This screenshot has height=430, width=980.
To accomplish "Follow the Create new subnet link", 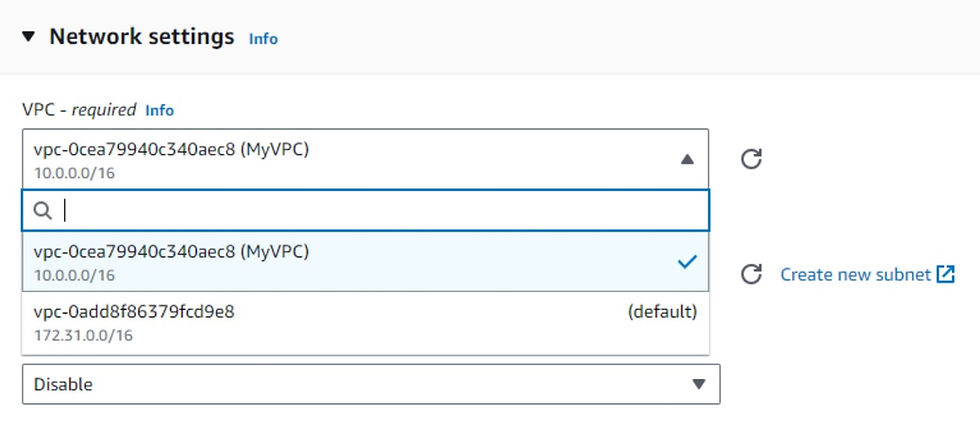I will coord(856,274).
